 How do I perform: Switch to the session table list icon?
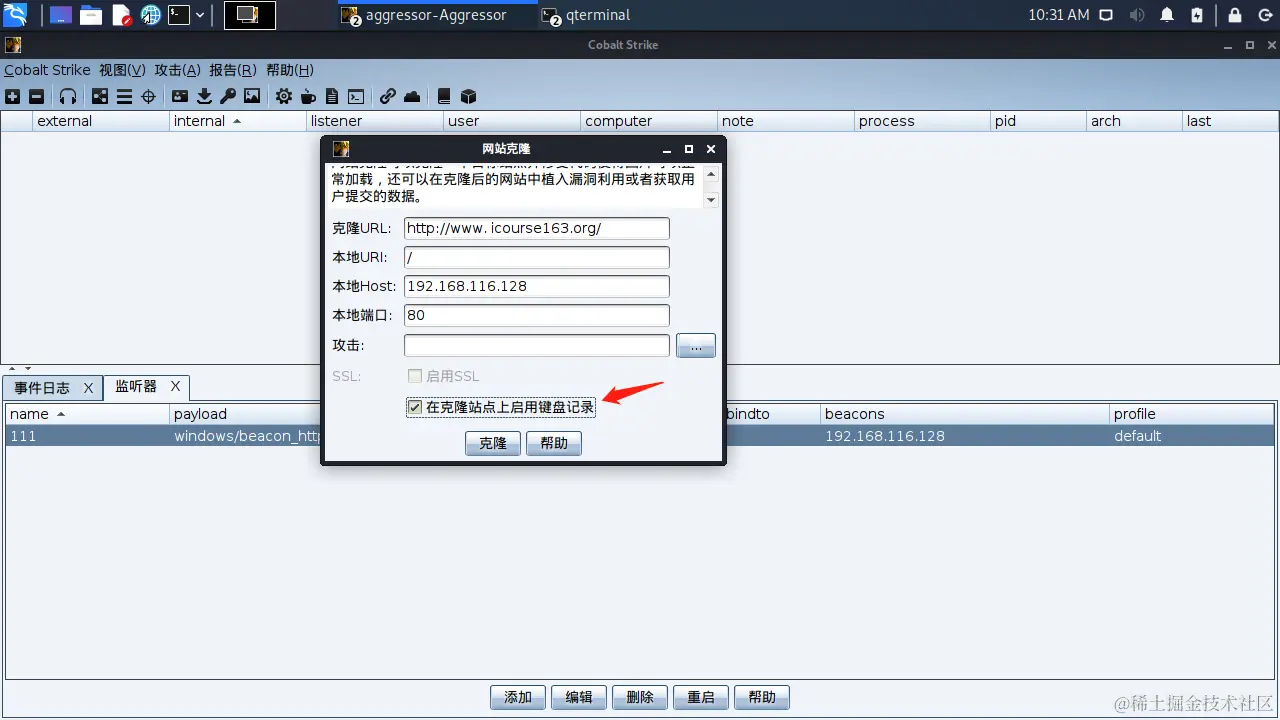[x=124, y=97]
